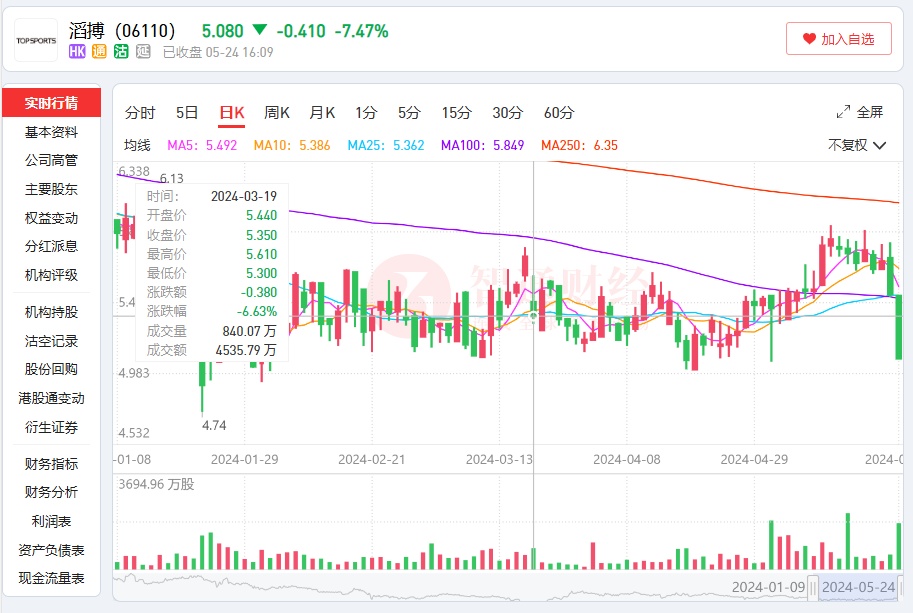The image size is (913, 613).
Task: Click the orange 通 connect badge
Action: point(99,52)
